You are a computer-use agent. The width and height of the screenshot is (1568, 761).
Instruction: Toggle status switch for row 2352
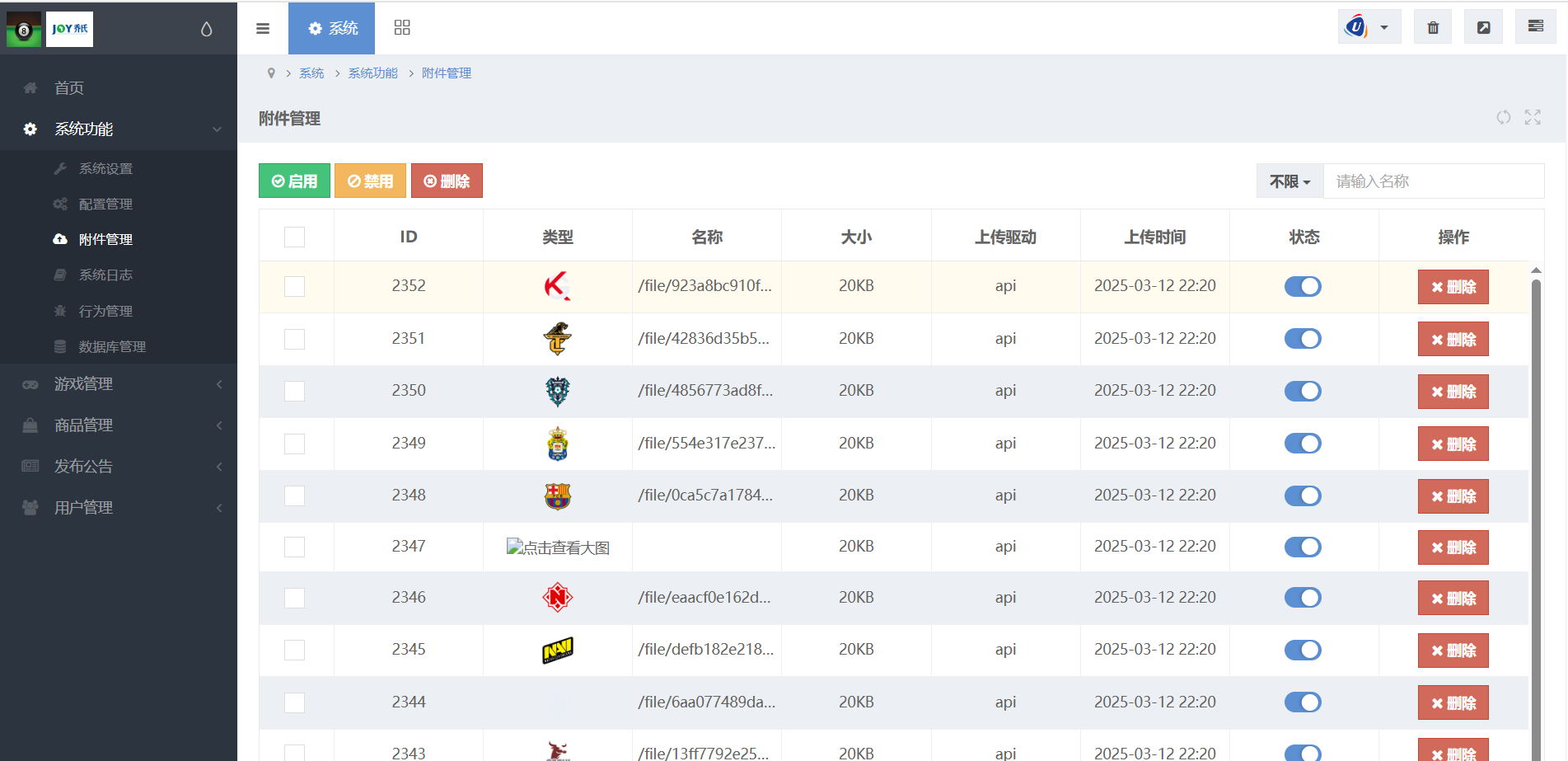tap(1303, 286)
